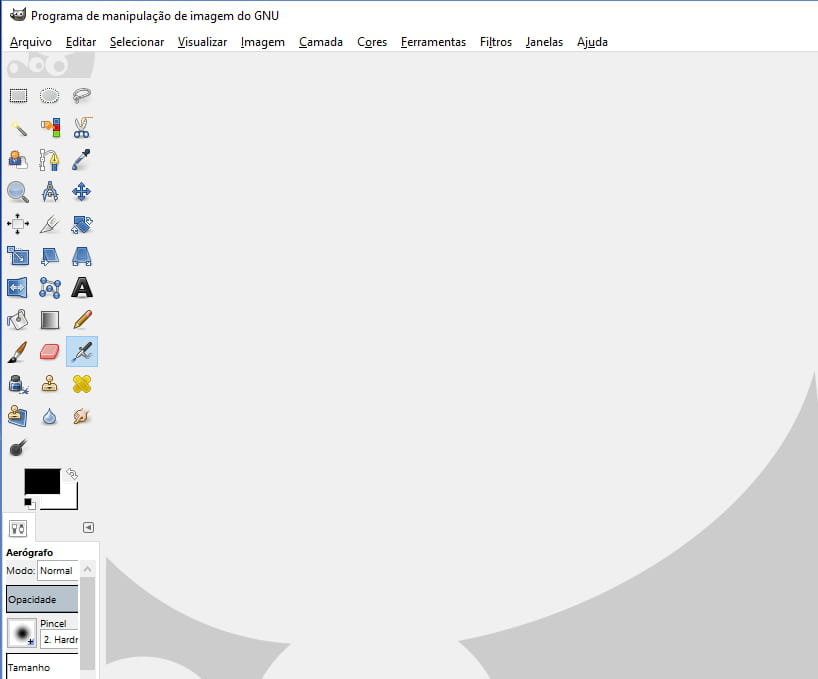818x679 pixels.
Task: Choose the Fuzzy Select magic wand tool
Action: pyautogui.click(x=18, y=128)
